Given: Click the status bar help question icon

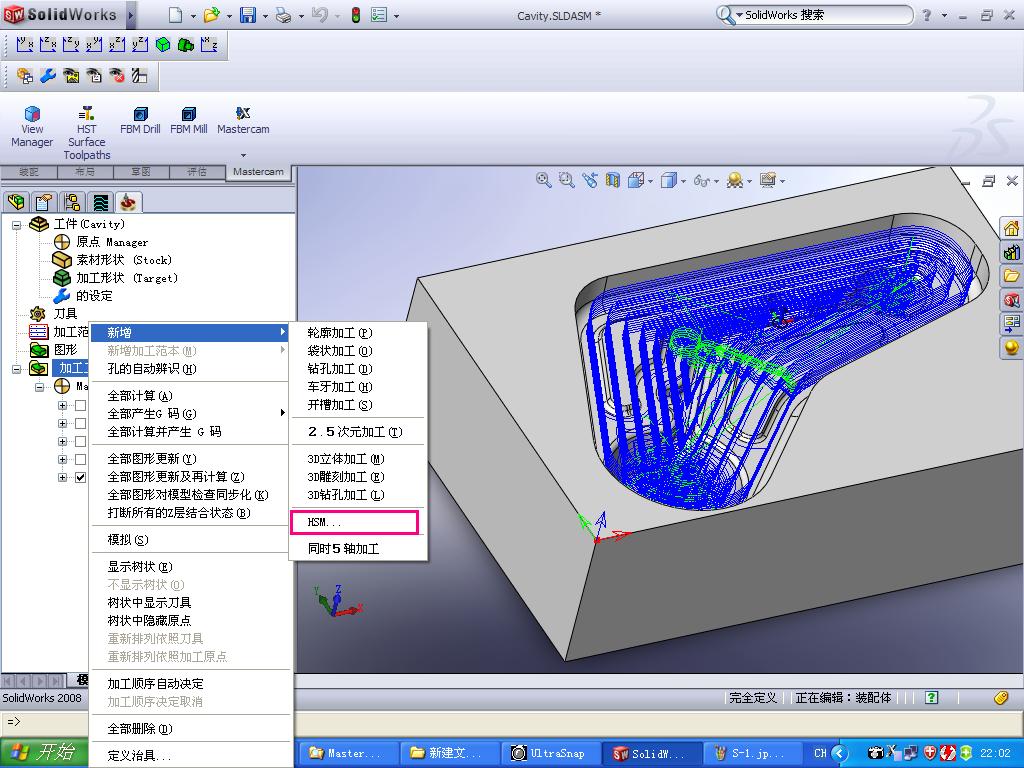Looking at the screenshot, I should coord(932,697).
